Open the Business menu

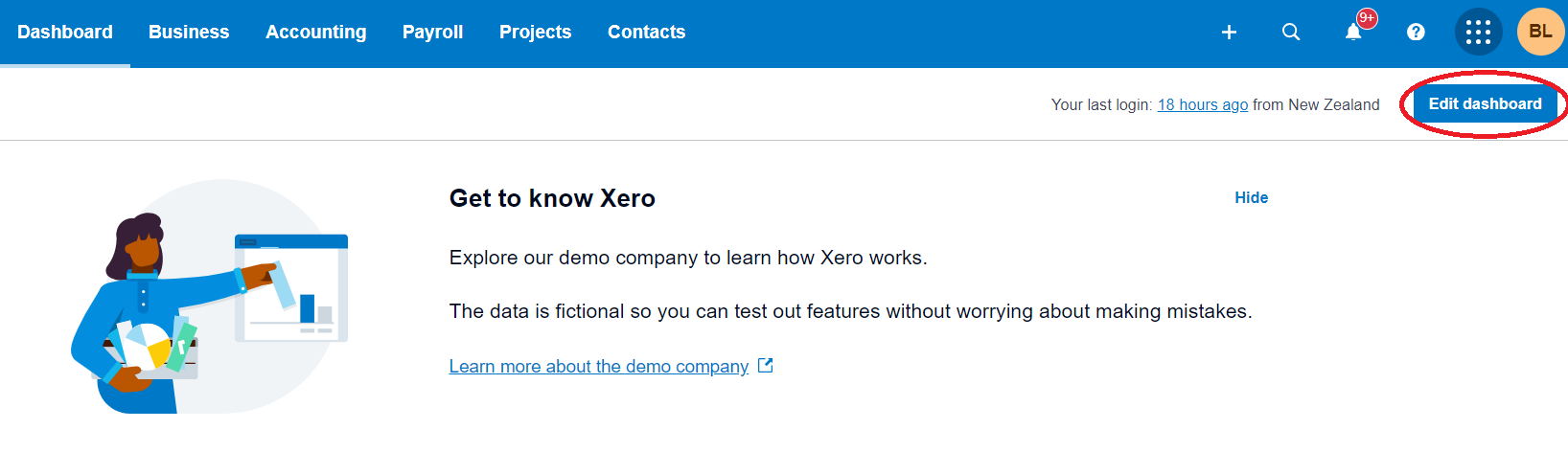tap(189, 33)
